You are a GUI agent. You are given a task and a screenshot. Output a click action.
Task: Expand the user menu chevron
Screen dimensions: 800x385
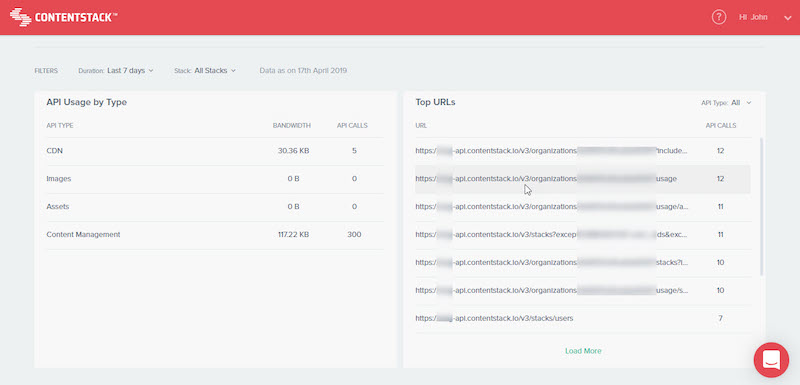point(787,18)
